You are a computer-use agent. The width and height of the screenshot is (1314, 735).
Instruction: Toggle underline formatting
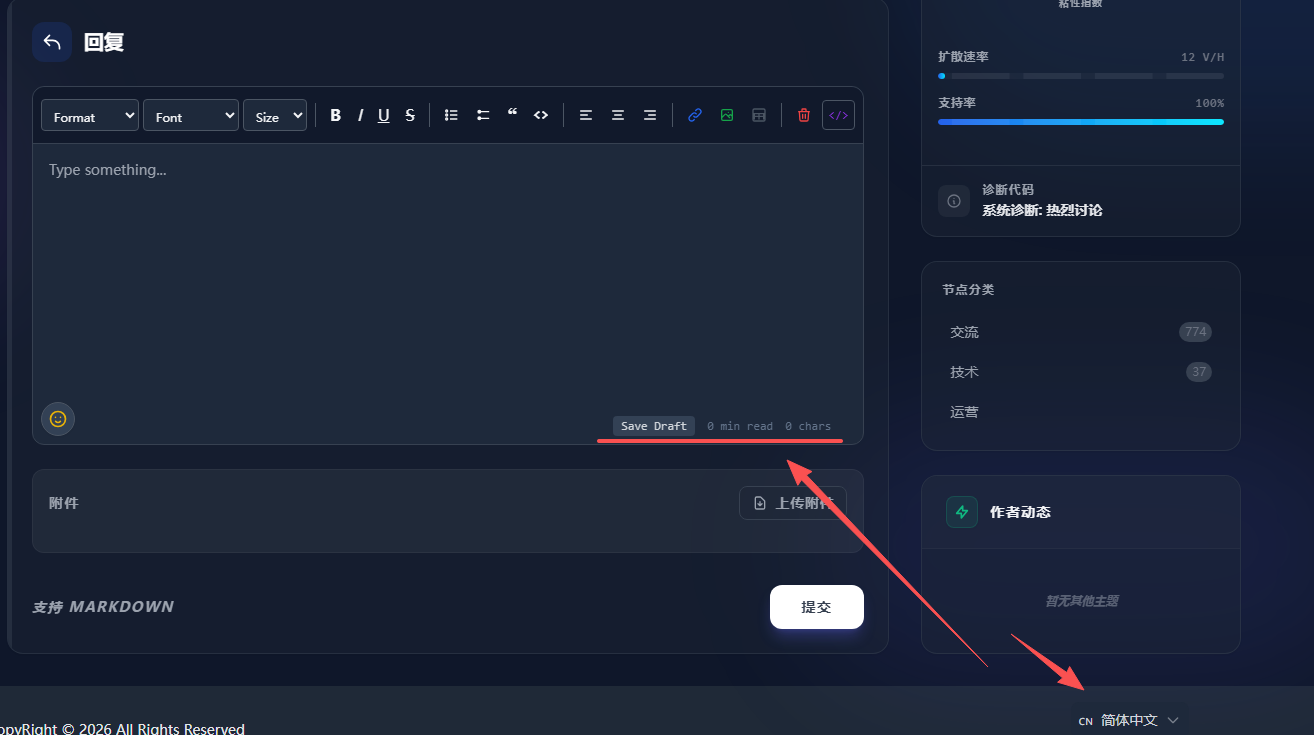(x=384, y=115)
